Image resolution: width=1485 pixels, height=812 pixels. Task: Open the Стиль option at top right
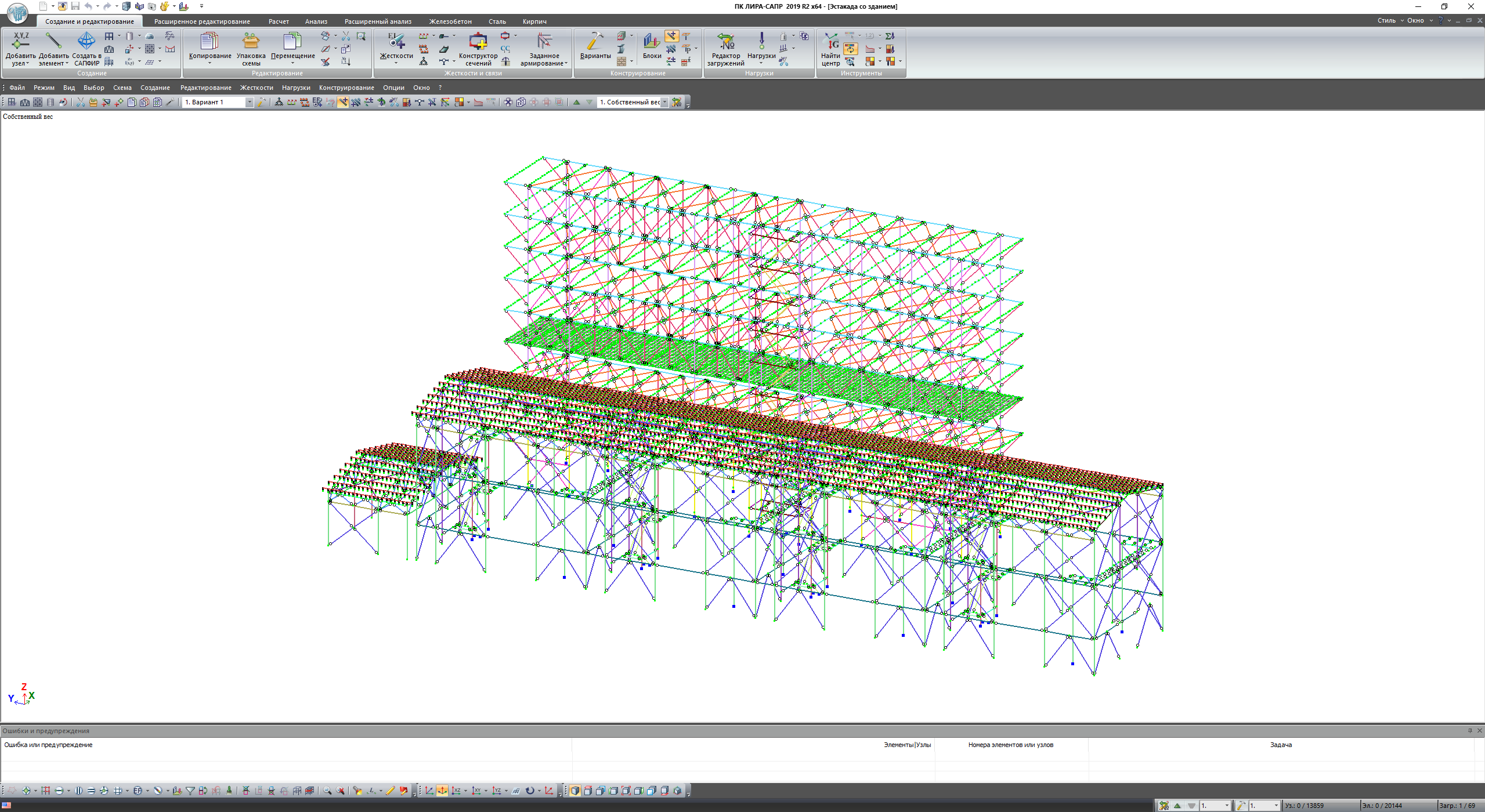1386,20
